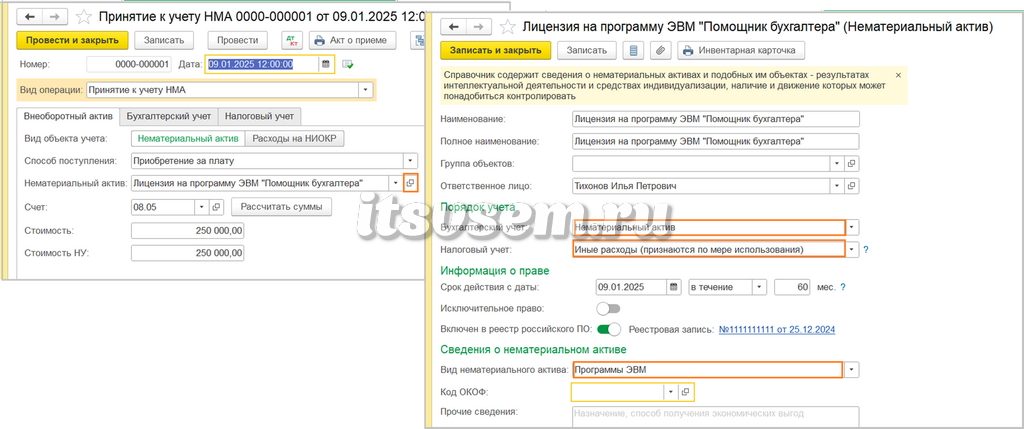Open the selected Нематериальный актив card icon
The image size is (1024, 429).
(410, 183)
